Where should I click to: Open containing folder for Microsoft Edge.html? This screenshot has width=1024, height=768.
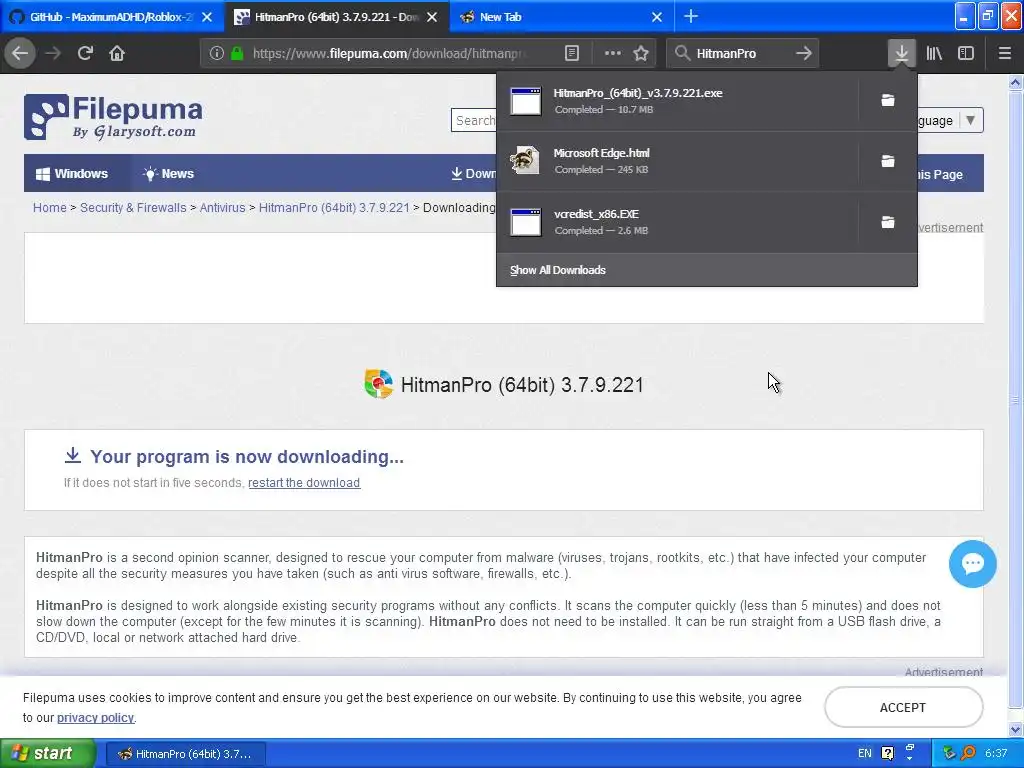888,161
